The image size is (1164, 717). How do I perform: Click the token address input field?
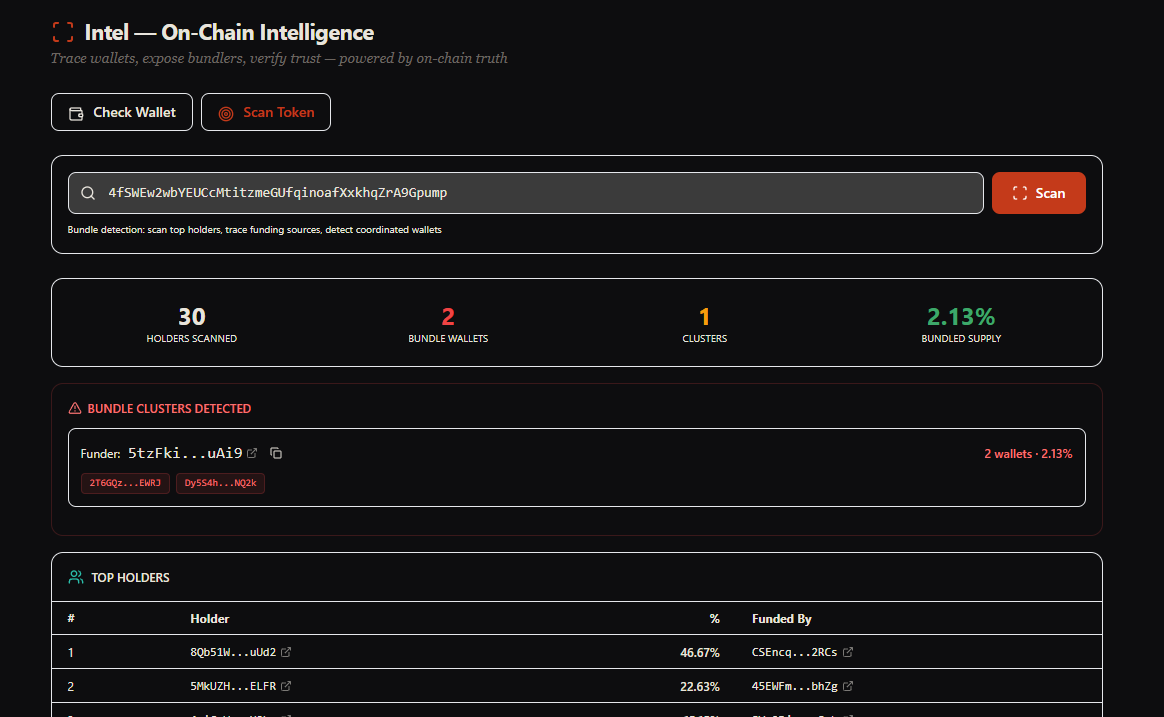(526, 193)
